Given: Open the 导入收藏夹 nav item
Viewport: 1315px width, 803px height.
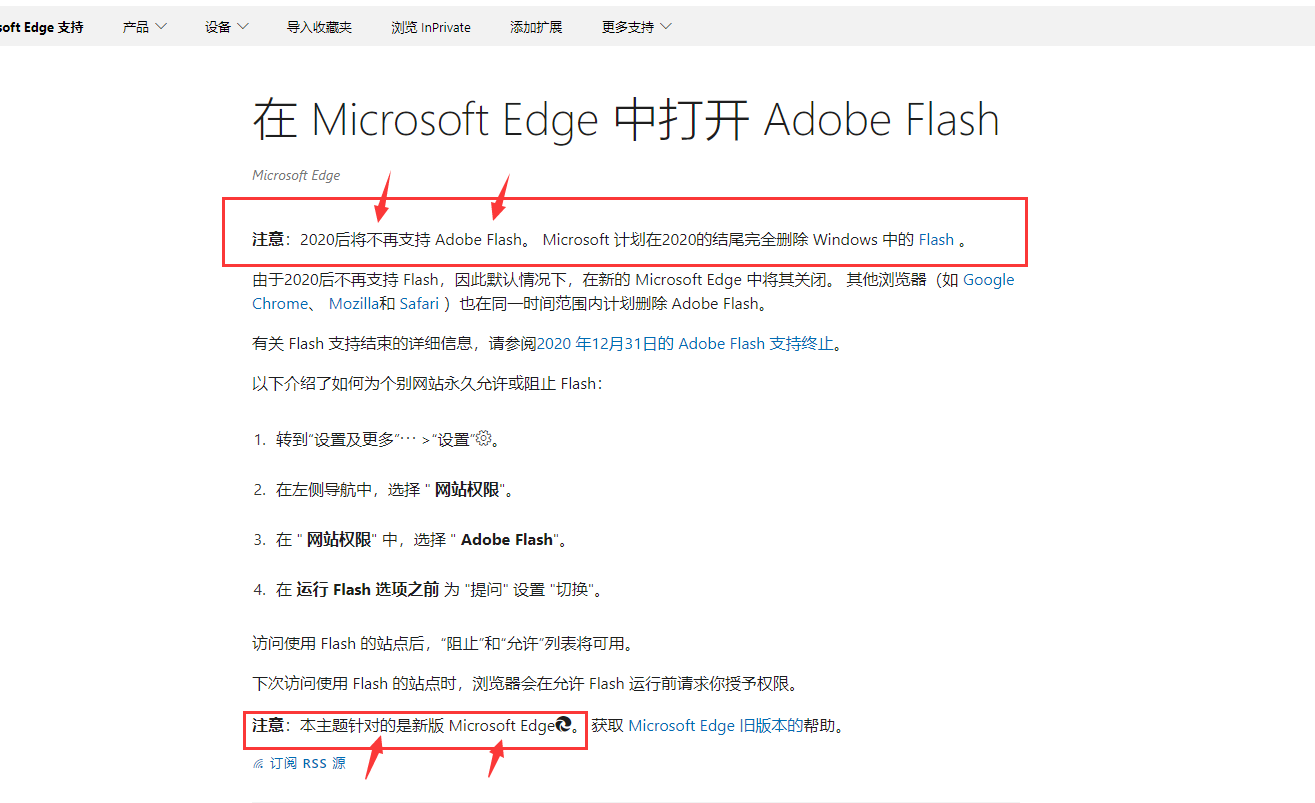Looking at the screenshot, I should click(x=319, y=27).
